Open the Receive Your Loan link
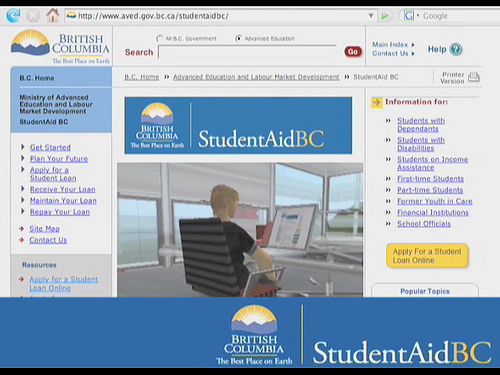This screenshot has height=375, width=500. [63, 189]
